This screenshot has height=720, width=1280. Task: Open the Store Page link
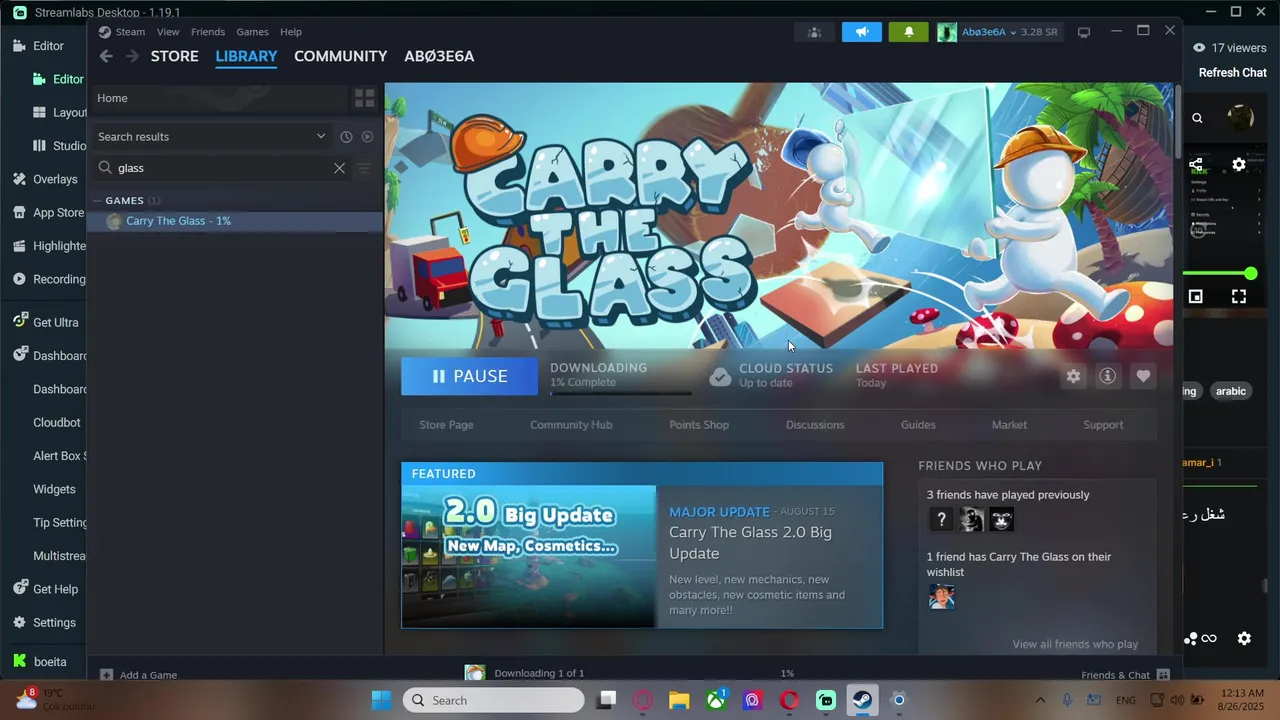click(x=446, y=425)
